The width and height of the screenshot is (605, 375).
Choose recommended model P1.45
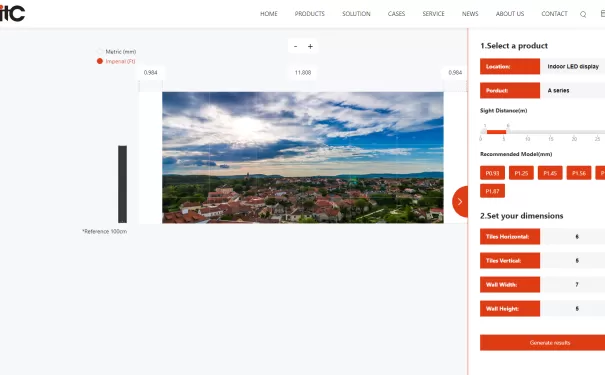550,173
